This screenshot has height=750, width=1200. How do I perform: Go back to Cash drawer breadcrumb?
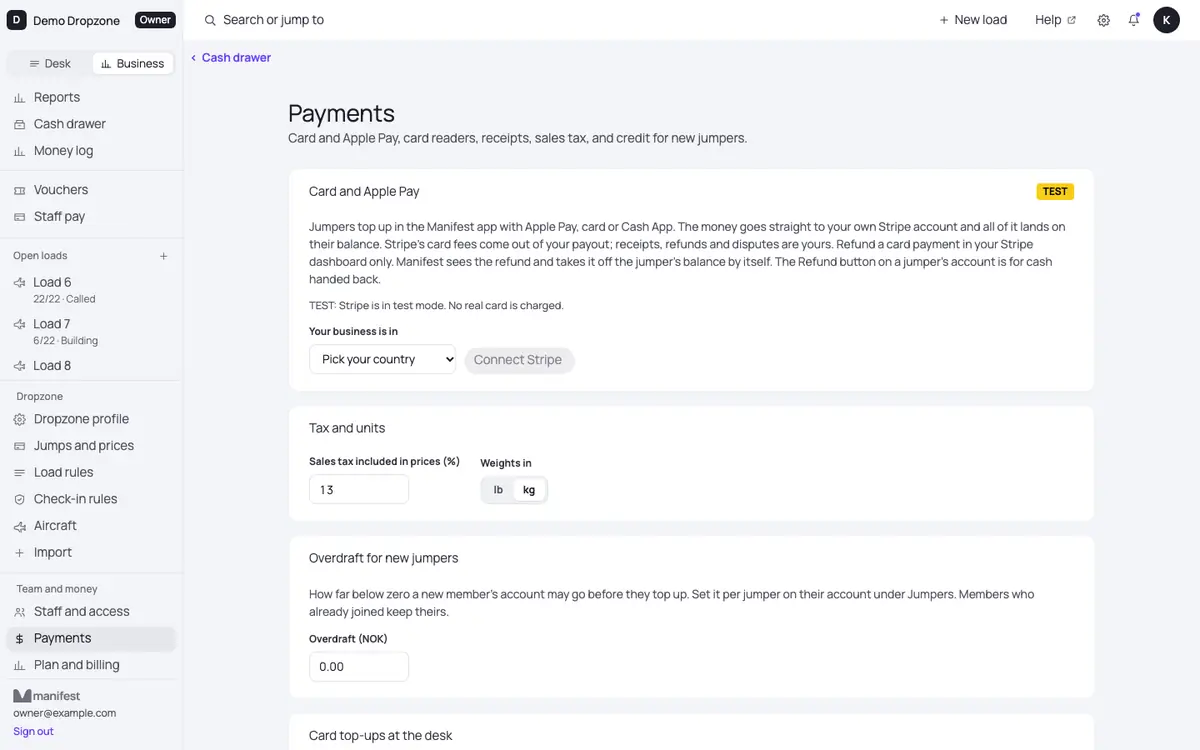(x=231, y=58)
